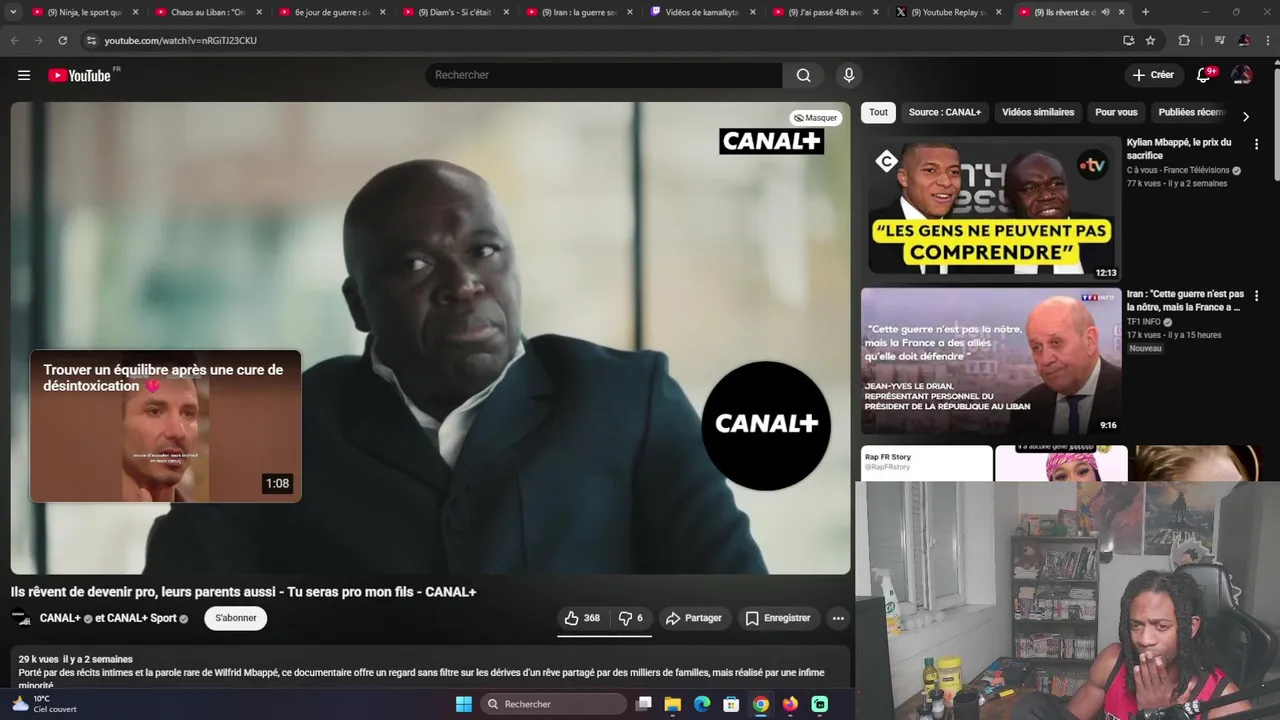
Task: Select Vidéos similaires filter chip
Action: click(x=1038, y=112)
